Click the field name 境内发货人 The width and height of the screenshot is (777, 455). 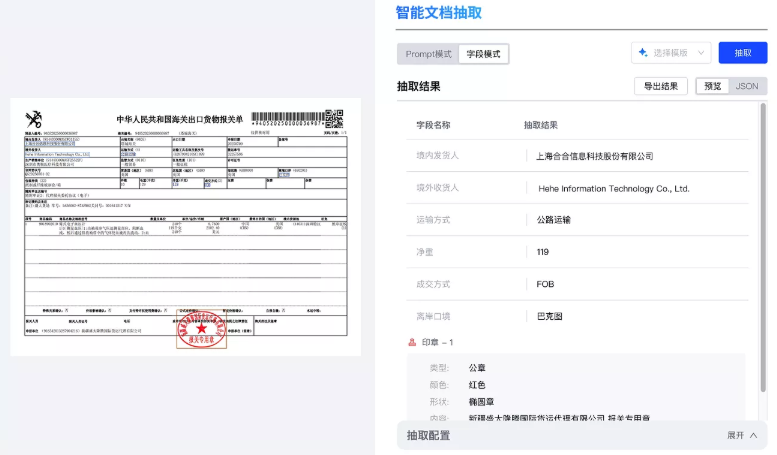pyautogui.click(x=438, y=156)
